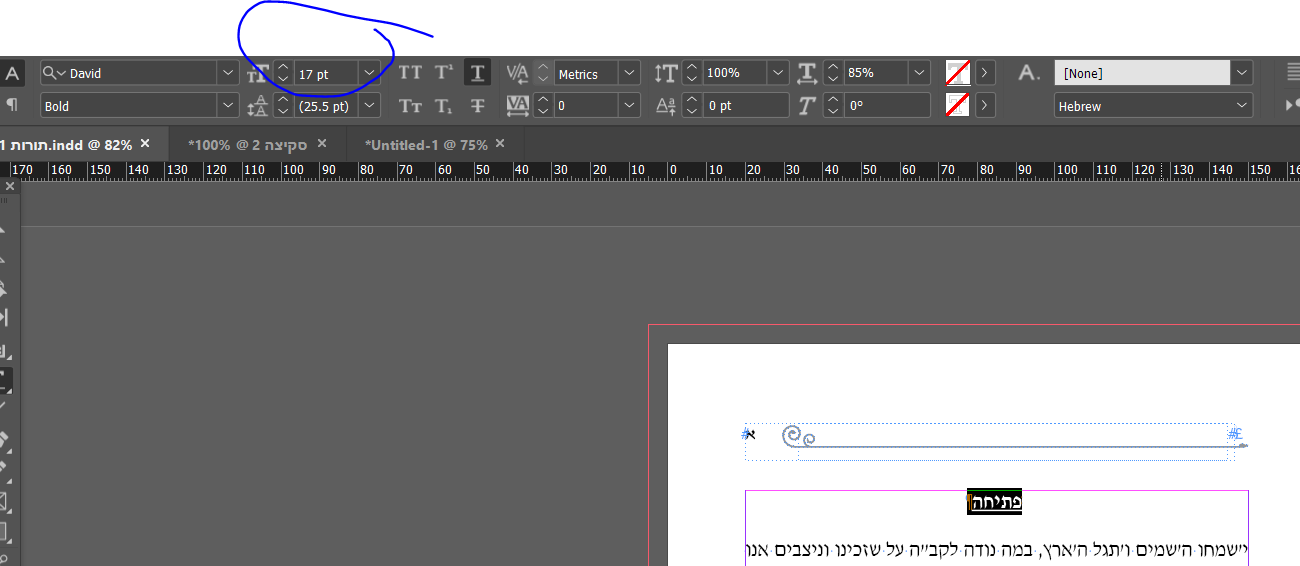Toggle Small Caps formatting
This screenshot has width=1300, height=566.
tap(410, 105)
